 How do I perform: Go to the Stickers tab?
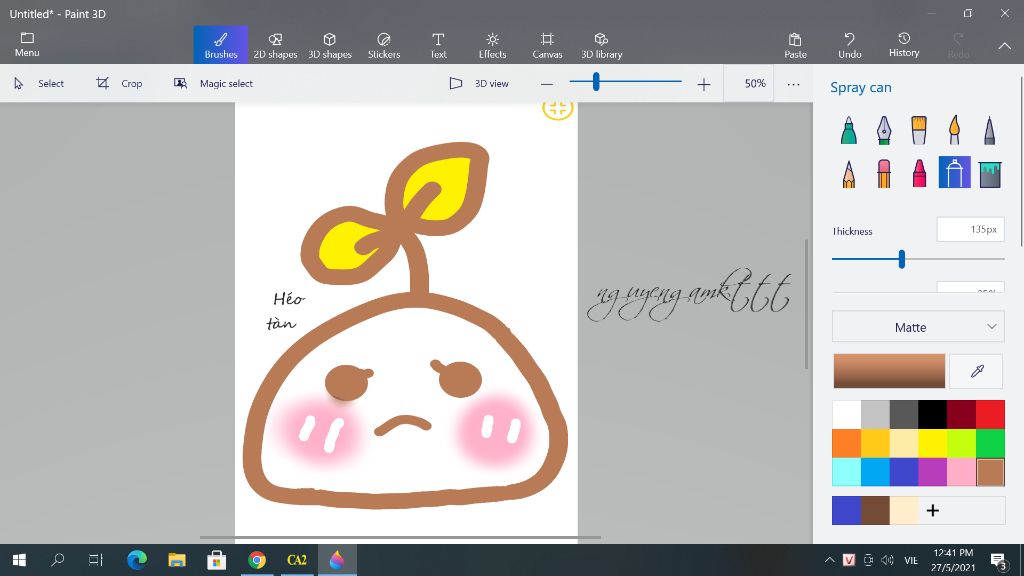[384, 44]
